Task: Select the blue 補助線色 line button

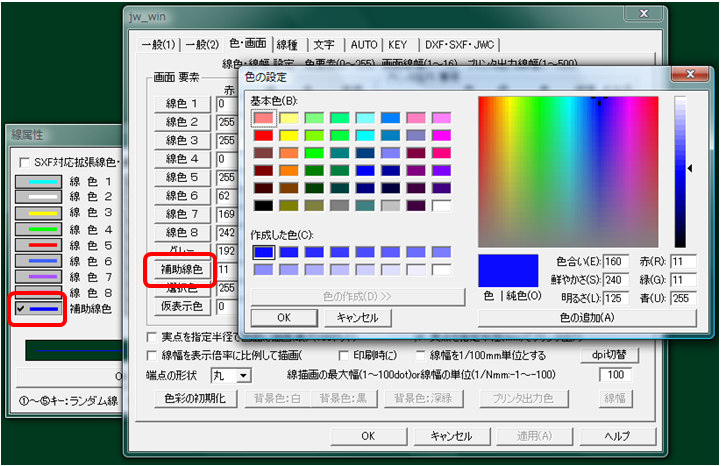Action: tap(40, 309)
